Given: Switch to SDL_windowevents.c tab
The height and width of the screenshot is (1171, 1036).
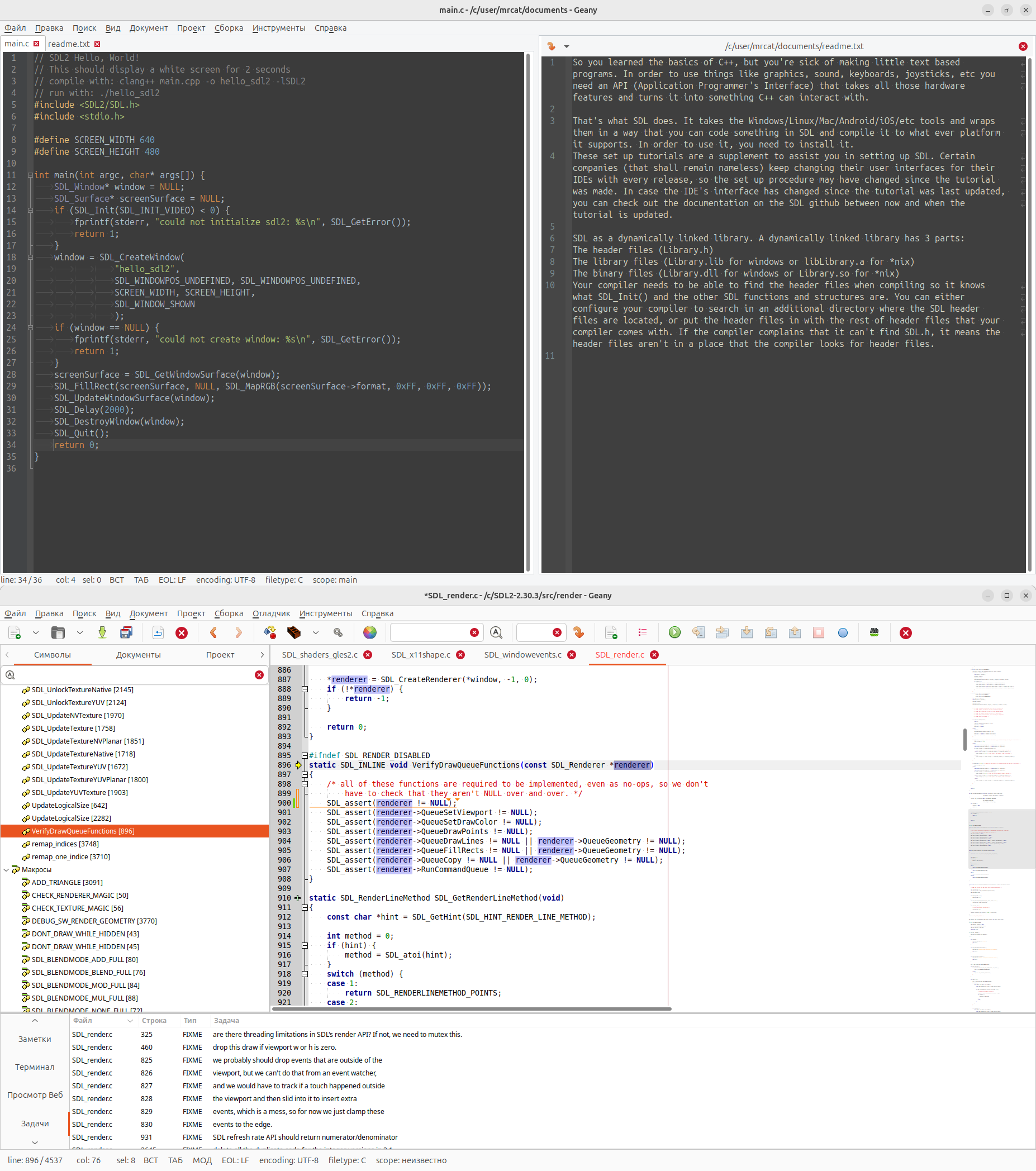Looking at the screenshot, I should click(x=522, y=655).
